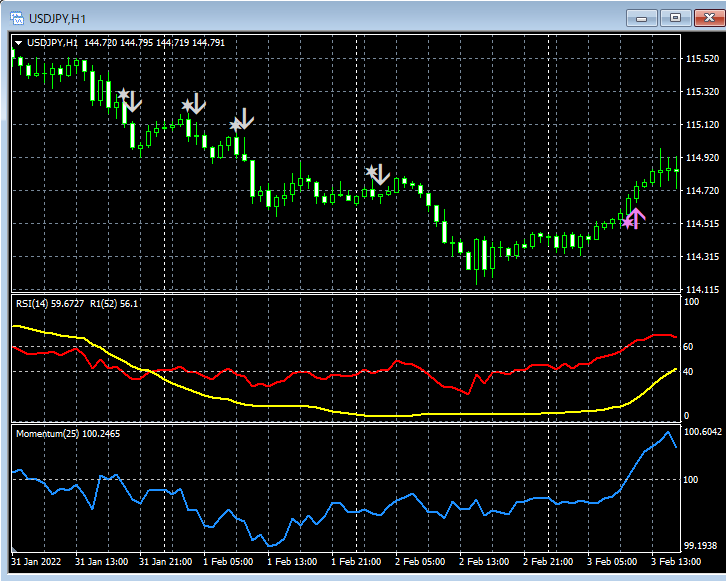
Task: Click the 1 Feb 21:00 time label
Action: (356, 562)
